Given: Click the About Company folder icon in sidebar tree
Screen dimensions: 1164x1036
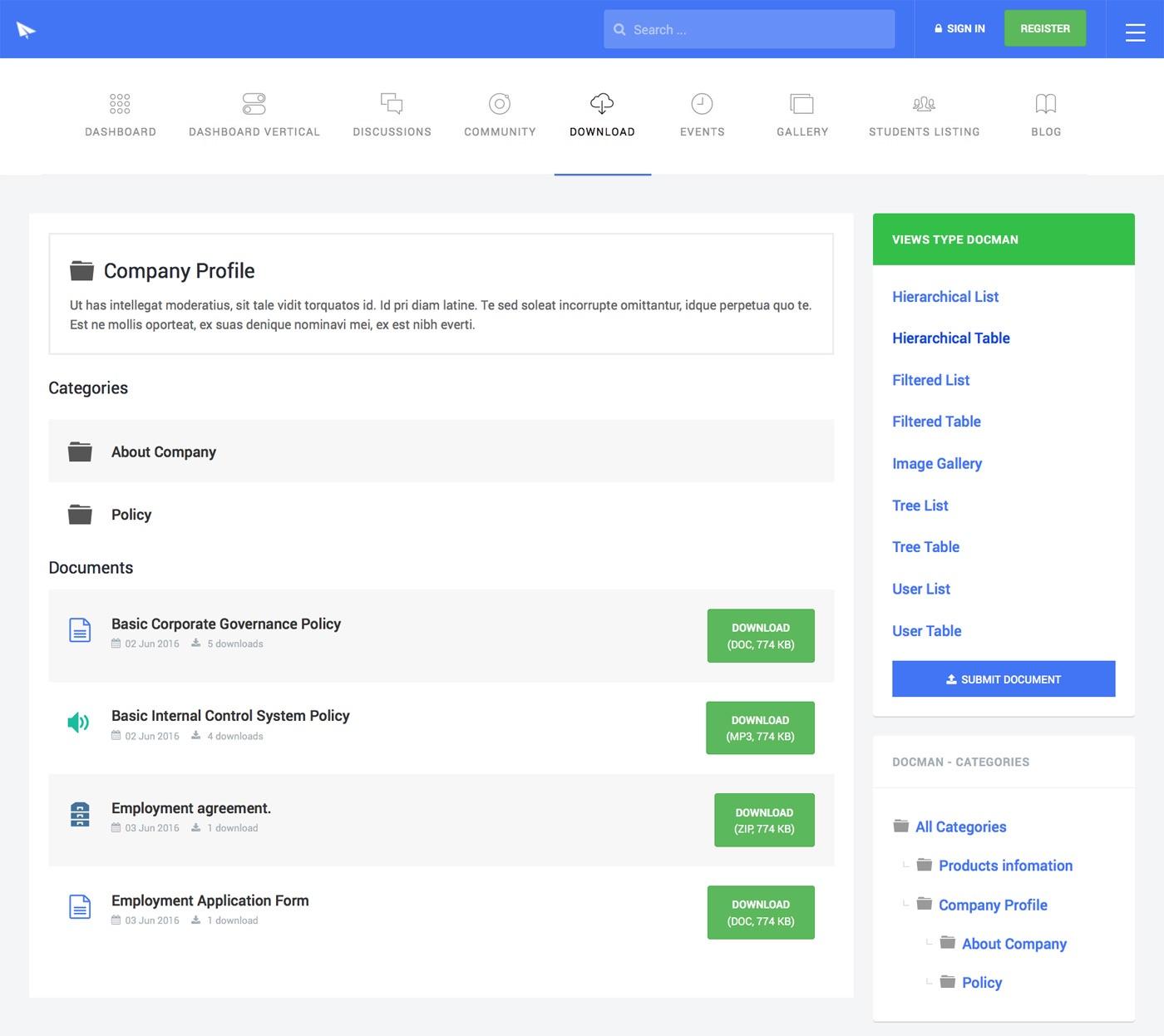Looking at the screenshot, I should click(x=948, y=943).
